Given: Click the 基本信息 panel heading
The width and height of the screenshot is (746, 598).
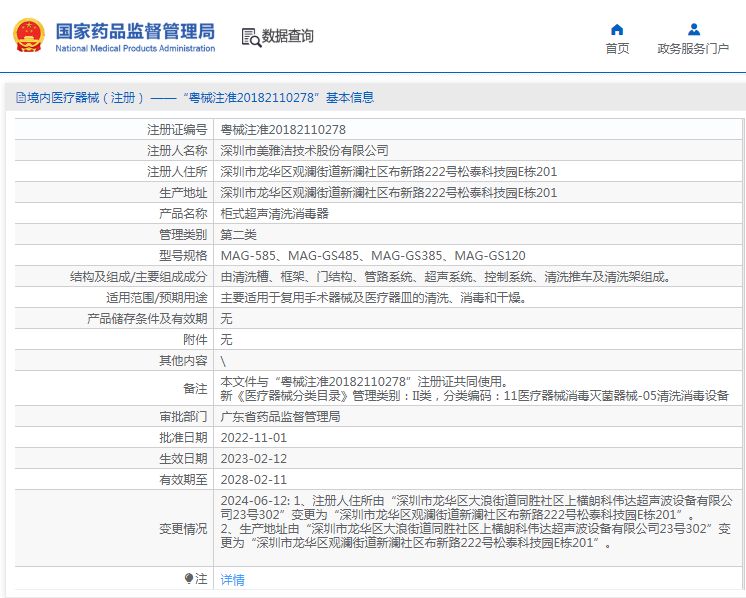Looking at the screenshot, I should click(195, 98).
